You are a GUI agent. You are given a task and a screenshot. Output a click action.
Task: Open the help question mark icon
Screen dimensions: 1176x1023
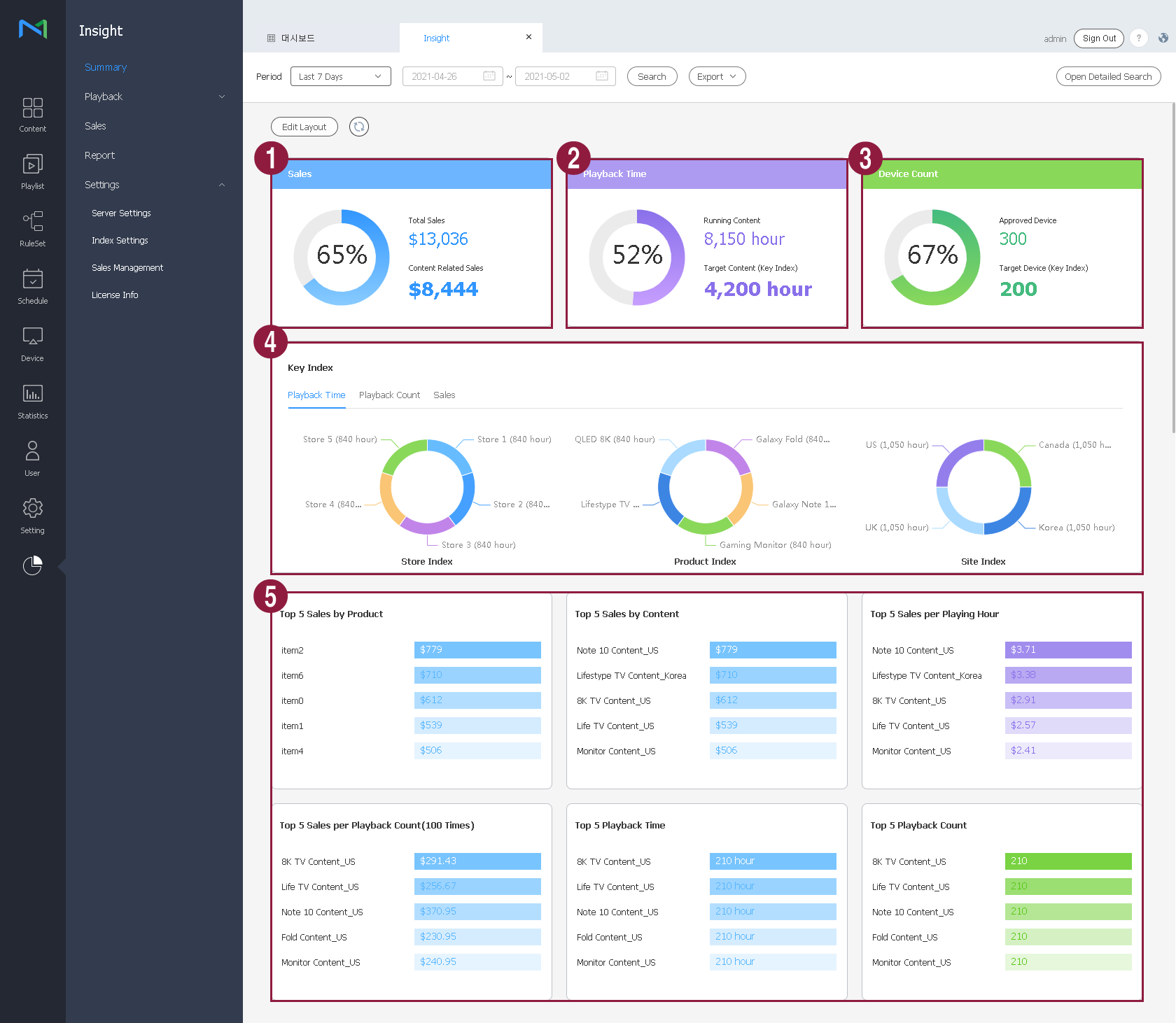1139,38
